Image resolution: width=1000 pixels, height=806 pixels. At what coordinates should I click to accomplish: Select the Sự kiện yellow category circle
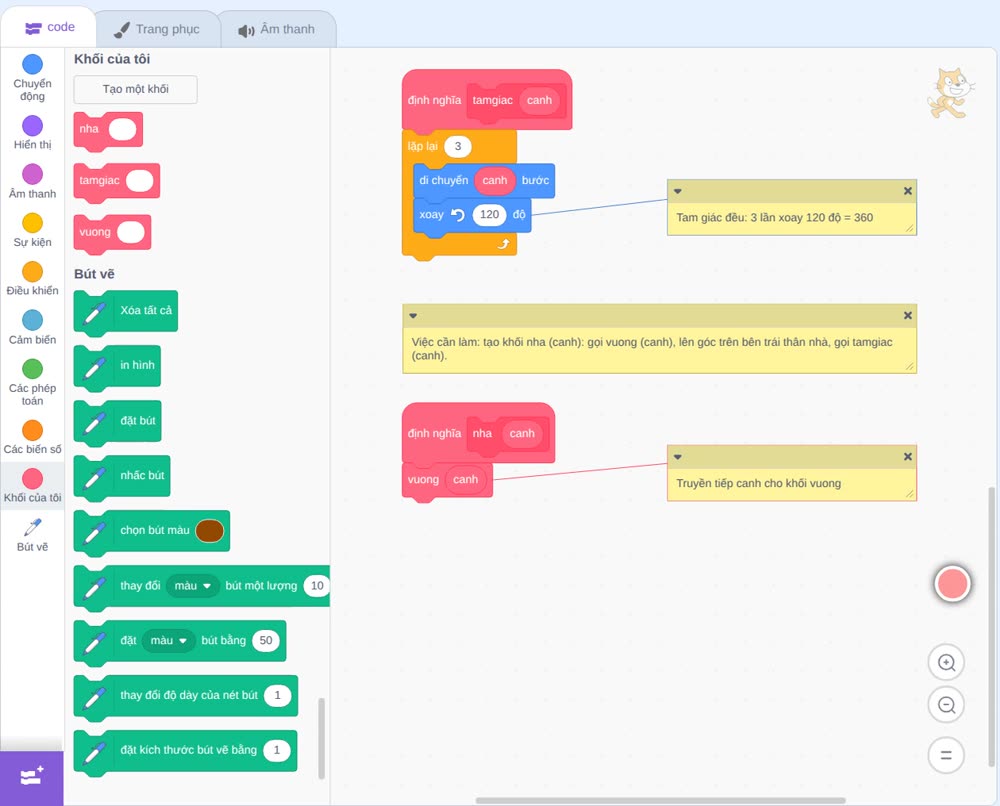click(x=33, y=223)
